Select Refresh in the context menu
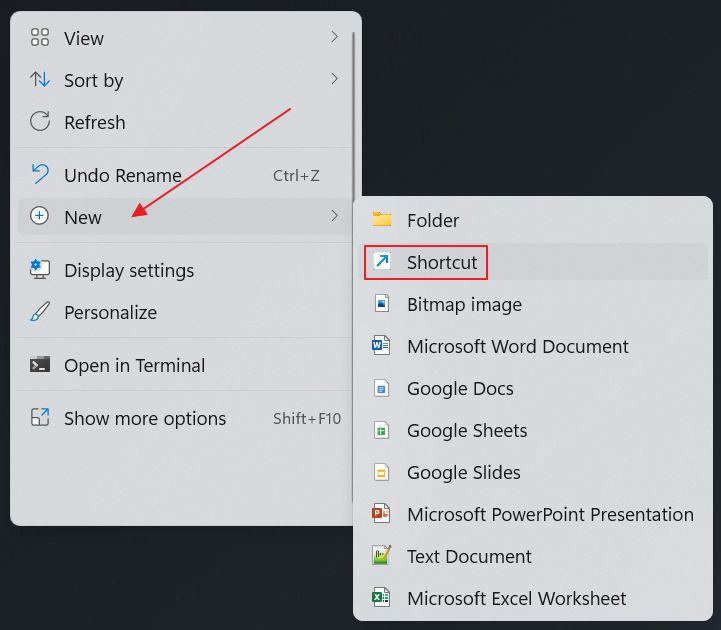This screenshot has width=721, height=630. [184, 122]
